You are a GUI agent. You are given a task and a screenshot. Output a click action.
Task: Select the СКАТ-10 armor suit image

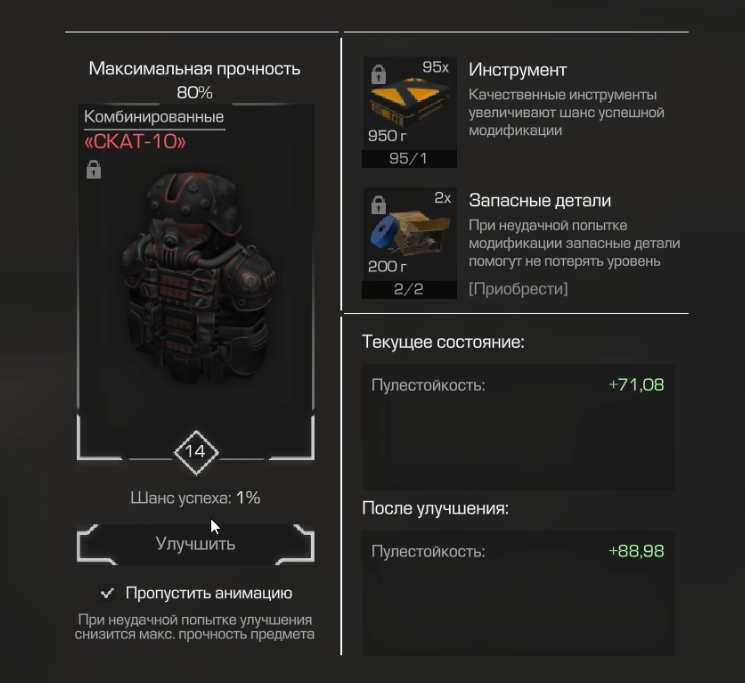click(x=199, y=277)
